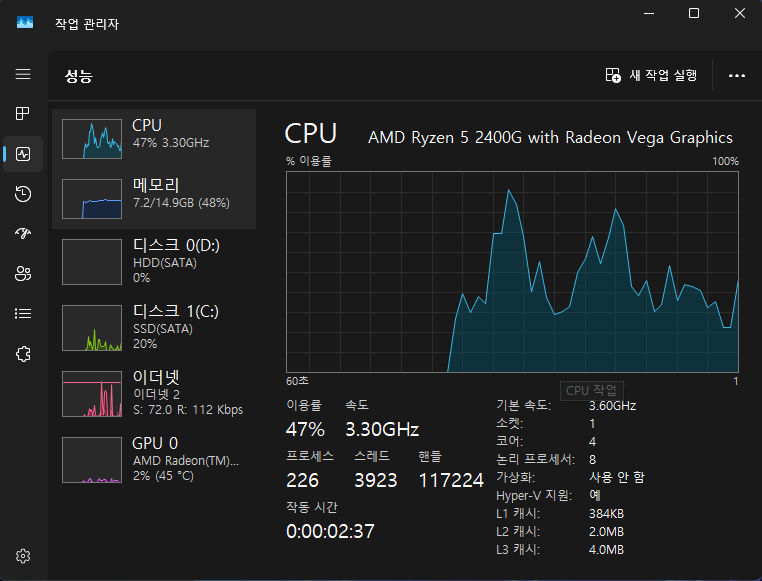
Task: Select the 메모리 performance entry
Action: tap(154, 199)
